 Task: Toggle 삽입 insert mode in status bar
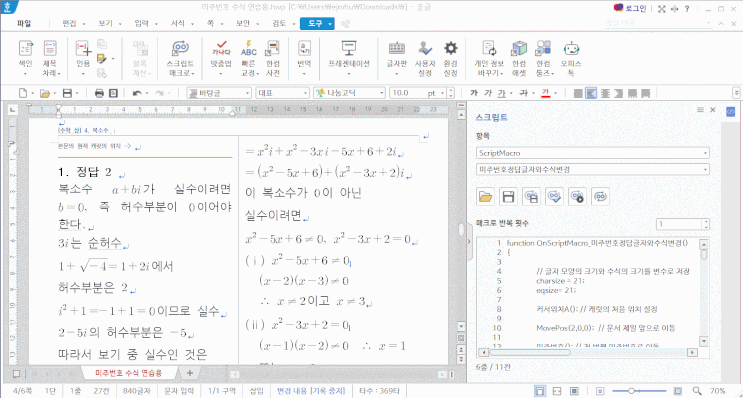click(x=256, y=391)
